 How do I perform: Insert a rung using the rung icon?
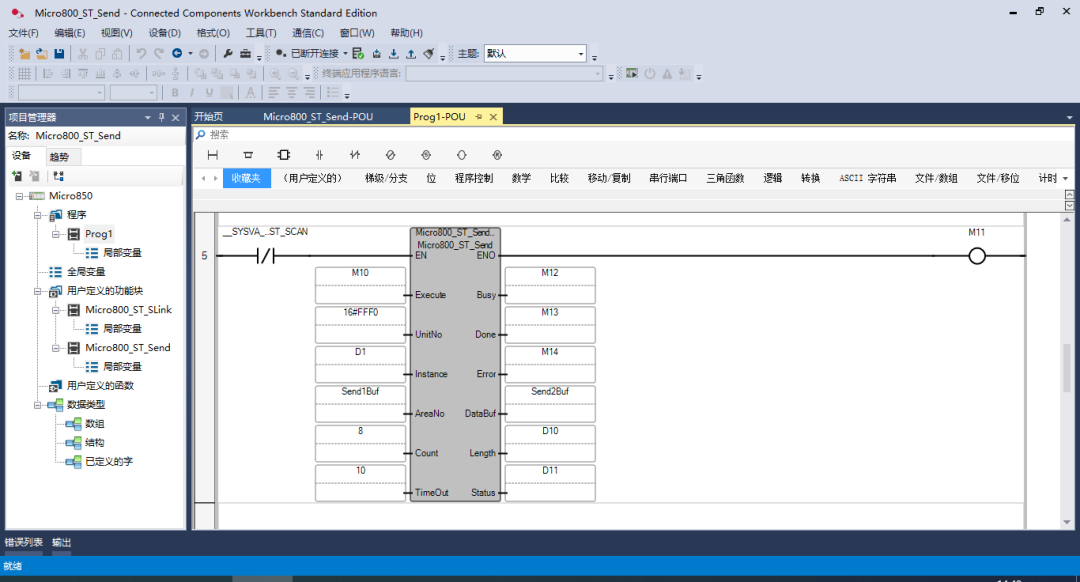[212, 155]
